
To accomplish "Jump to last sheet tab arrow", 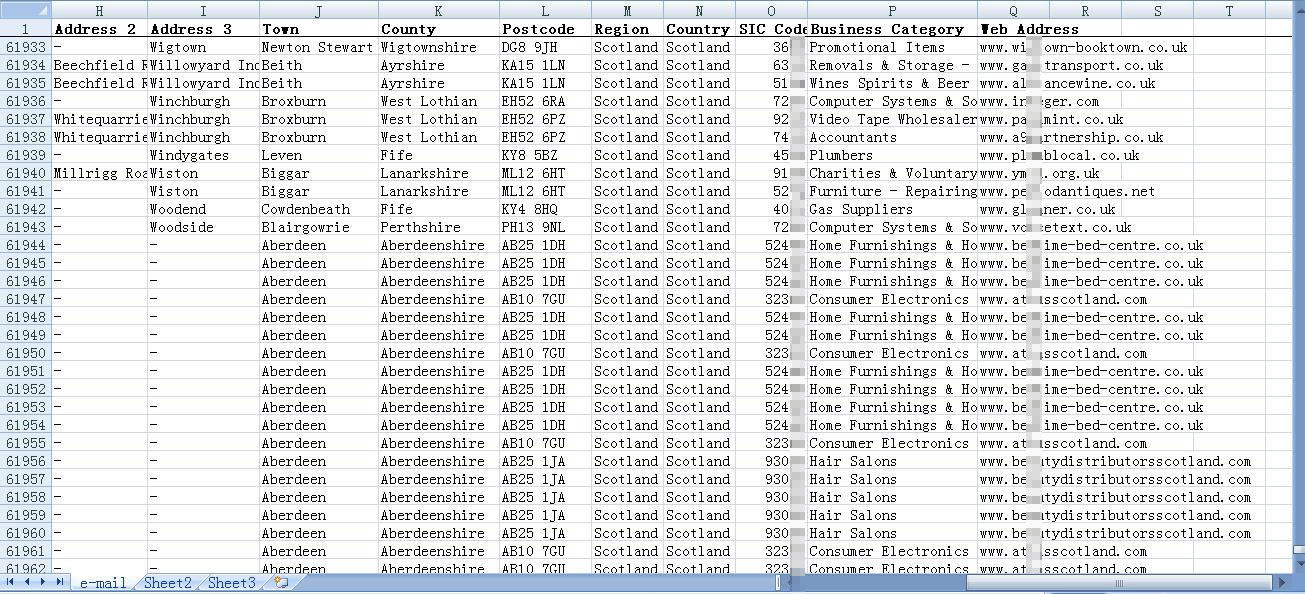I will pyautogui.click(x=60, y=582).
